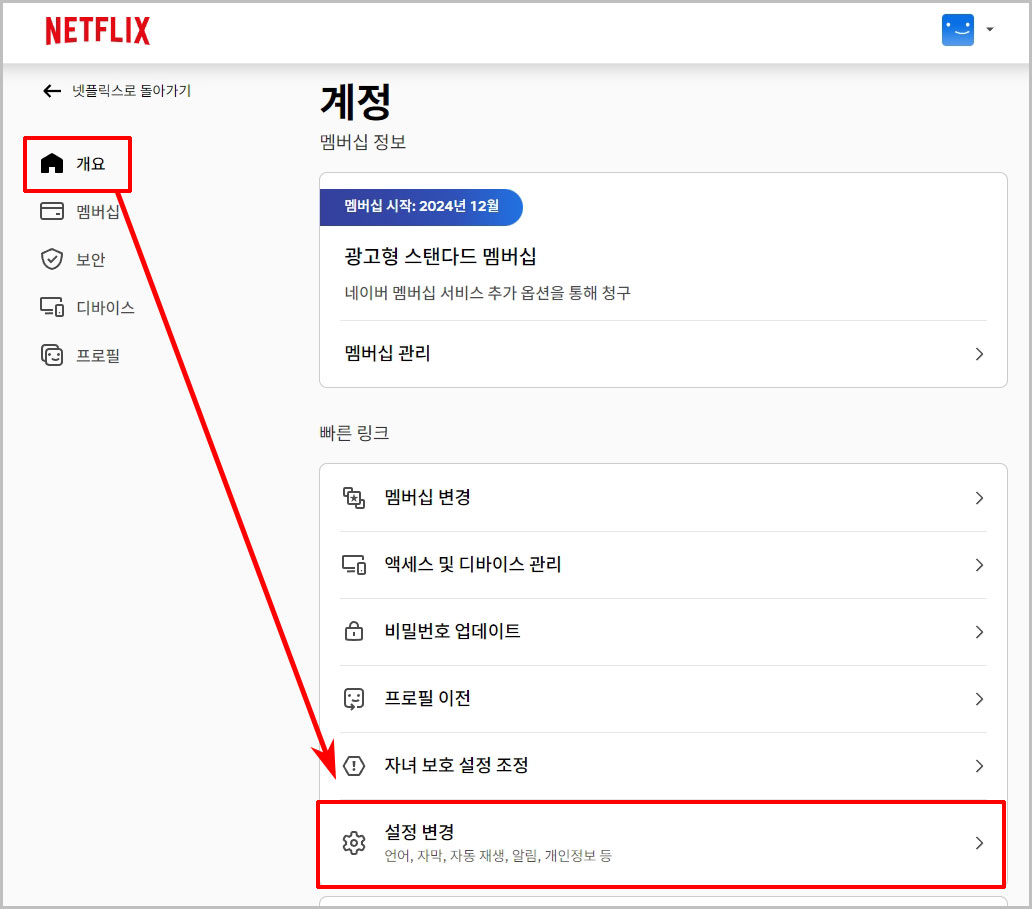Select the 보안 shield icon
The height and width of the screenshot is (909, 1032).
[52, 259]
